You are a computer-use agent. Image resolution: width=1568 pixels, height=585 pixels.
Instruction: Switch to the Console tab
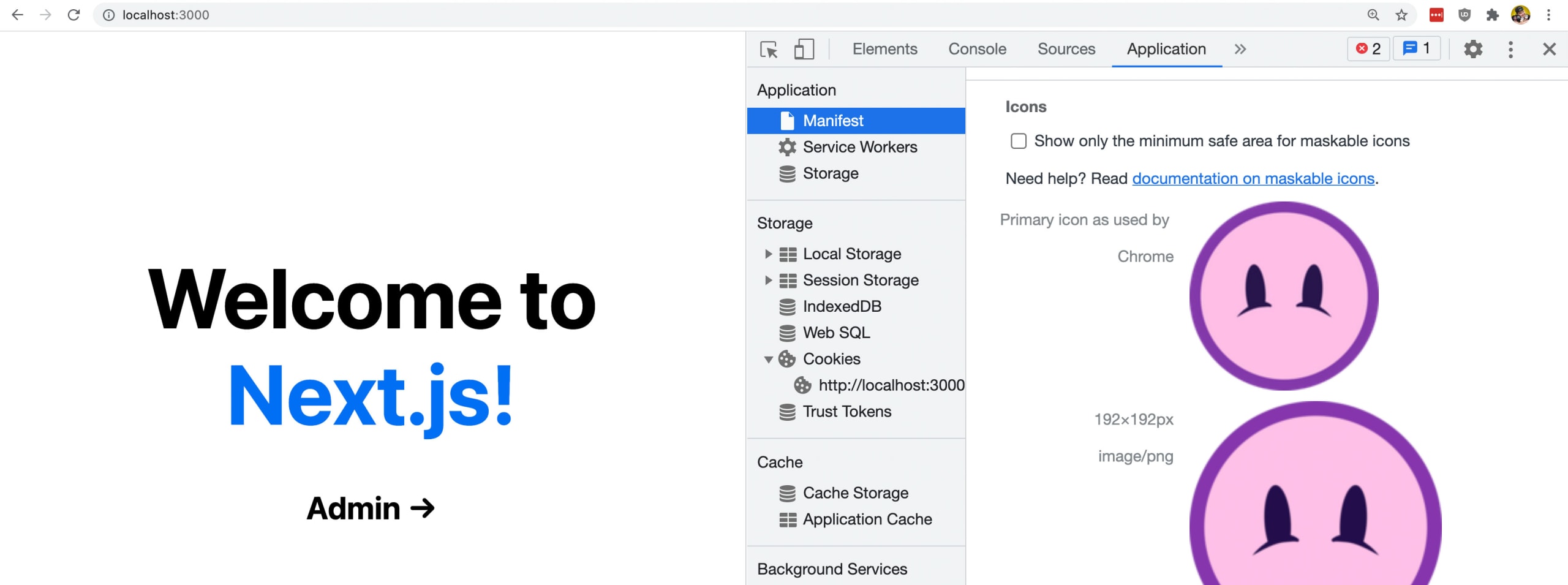click(x=978, y=49)
